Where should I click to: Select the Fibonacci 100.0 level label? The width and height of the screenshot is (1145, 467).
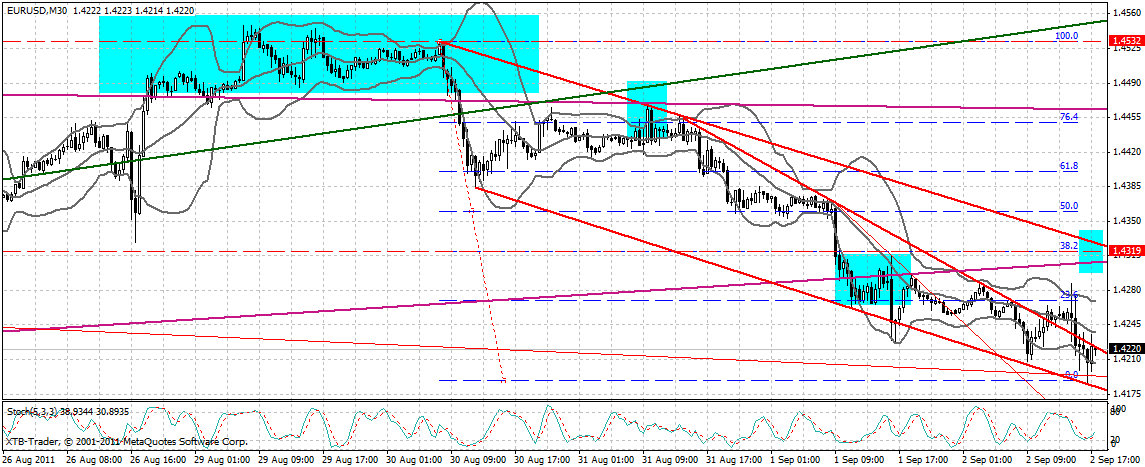click(1069, 35)
